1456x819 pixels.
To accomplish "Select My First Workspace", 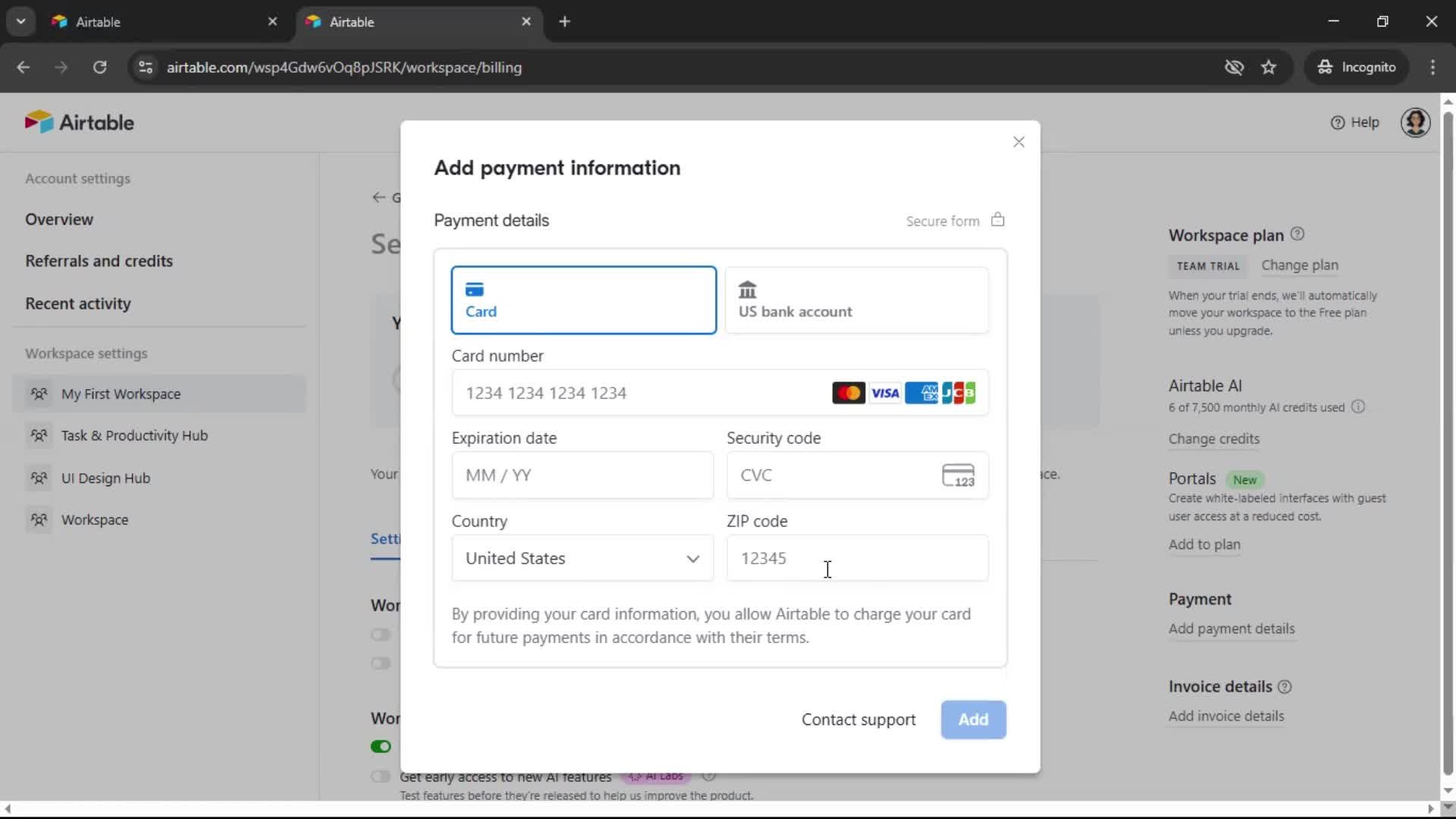I will pos(159,394).
